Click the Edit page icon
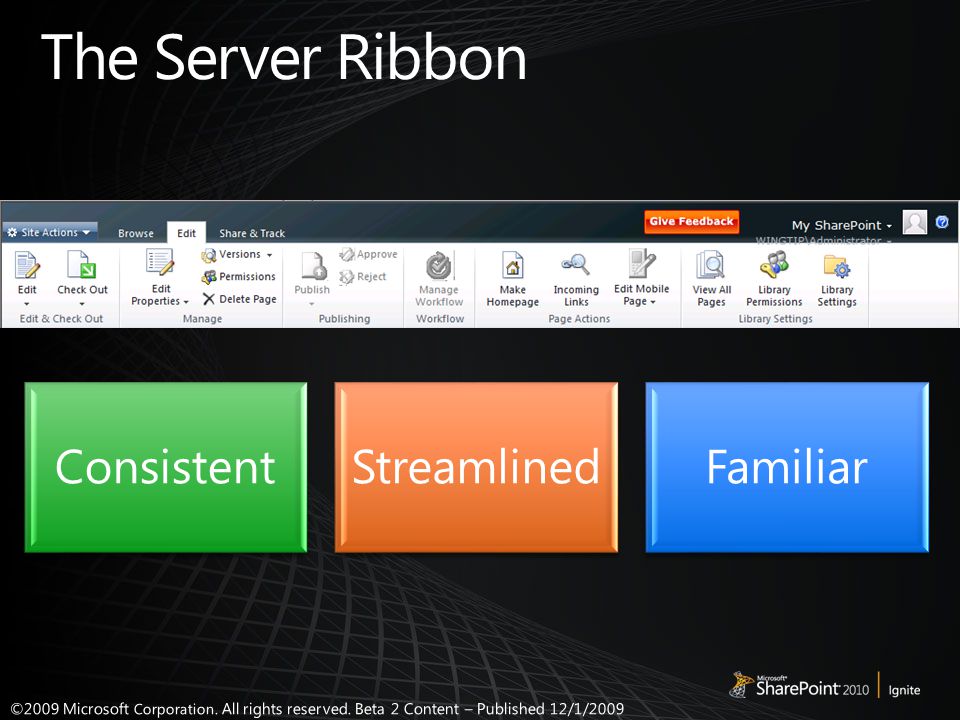Image resolution: width=960 pixels, height=720 pixels. pyautogui.click(x=27, y=265)
